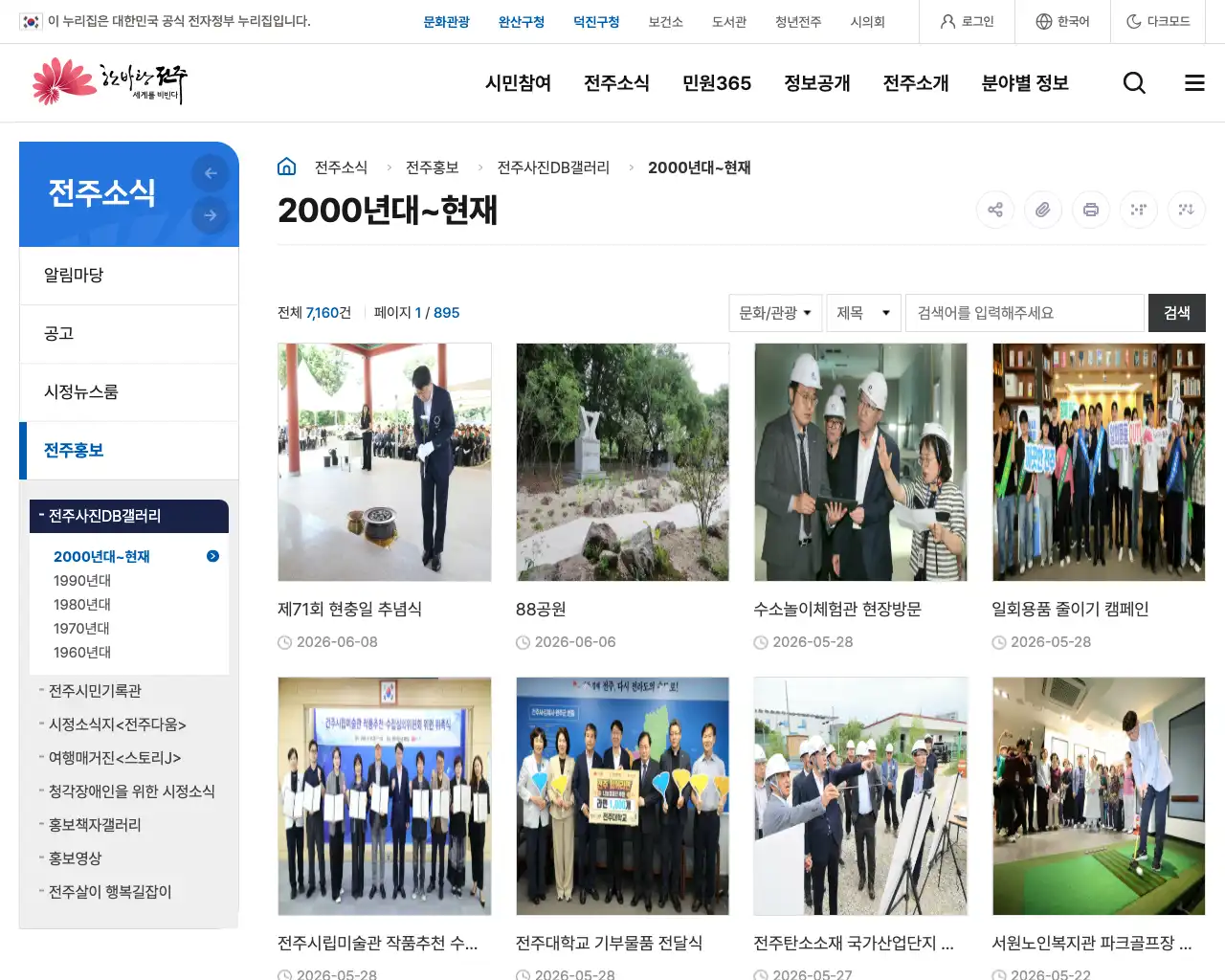1225x980 pixels.
Task: Click the 검색 search button
Action: click(x=1177, y=313)
